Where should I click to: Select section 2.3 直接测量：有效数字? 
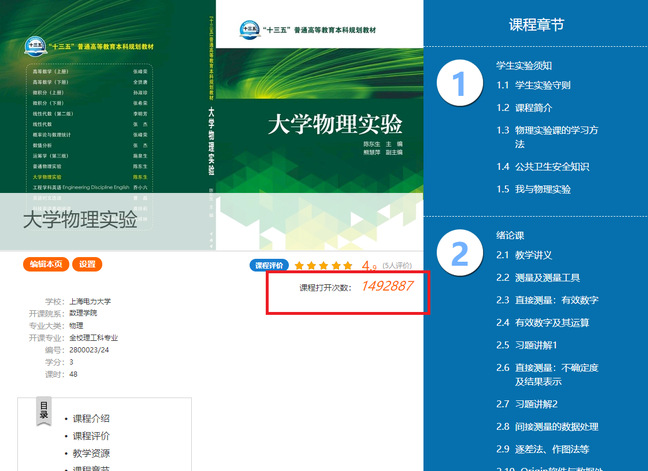point(556,300)
